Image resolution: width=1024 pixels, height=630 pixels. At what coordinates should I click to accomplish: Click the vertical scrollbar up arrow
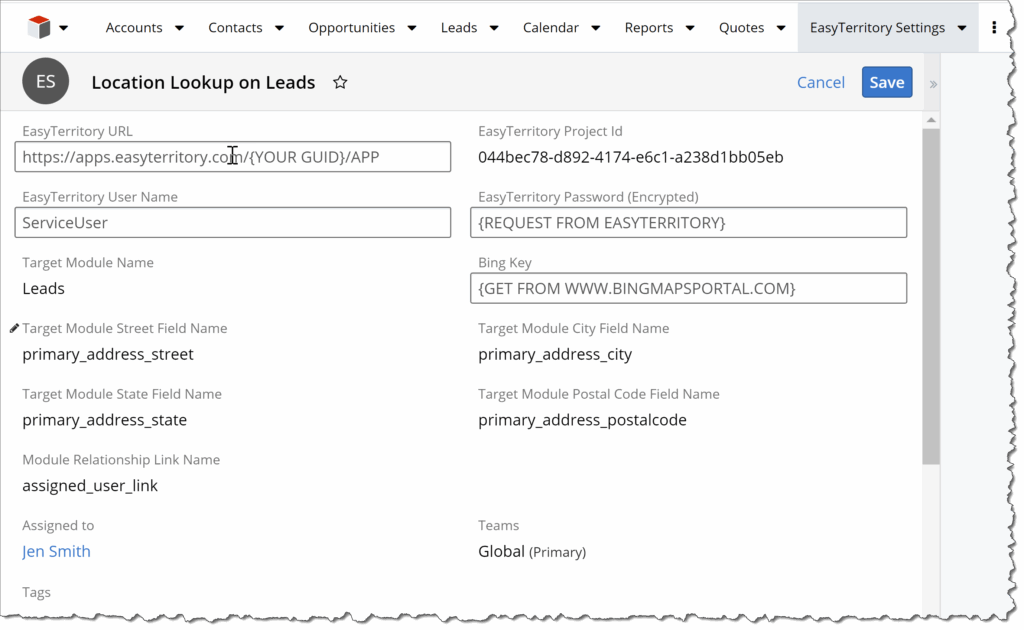[931, 120]
